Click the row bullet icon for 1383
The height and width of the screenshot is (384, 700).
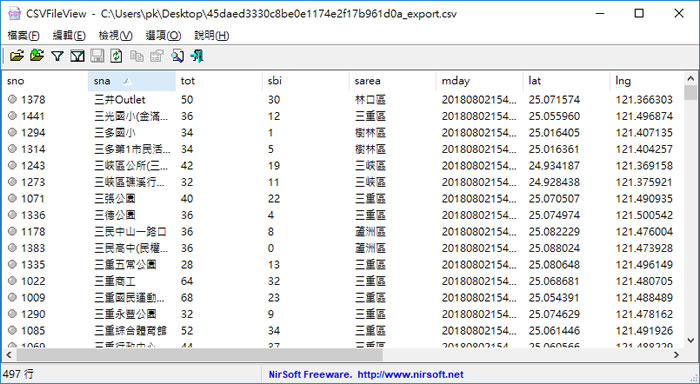click(12, 247)
